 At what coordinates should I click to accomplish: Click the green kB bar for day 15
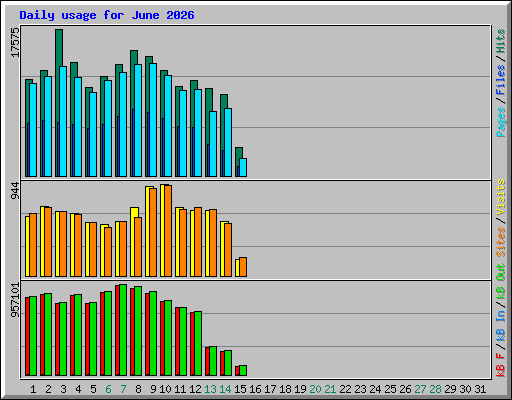point(243,371)
